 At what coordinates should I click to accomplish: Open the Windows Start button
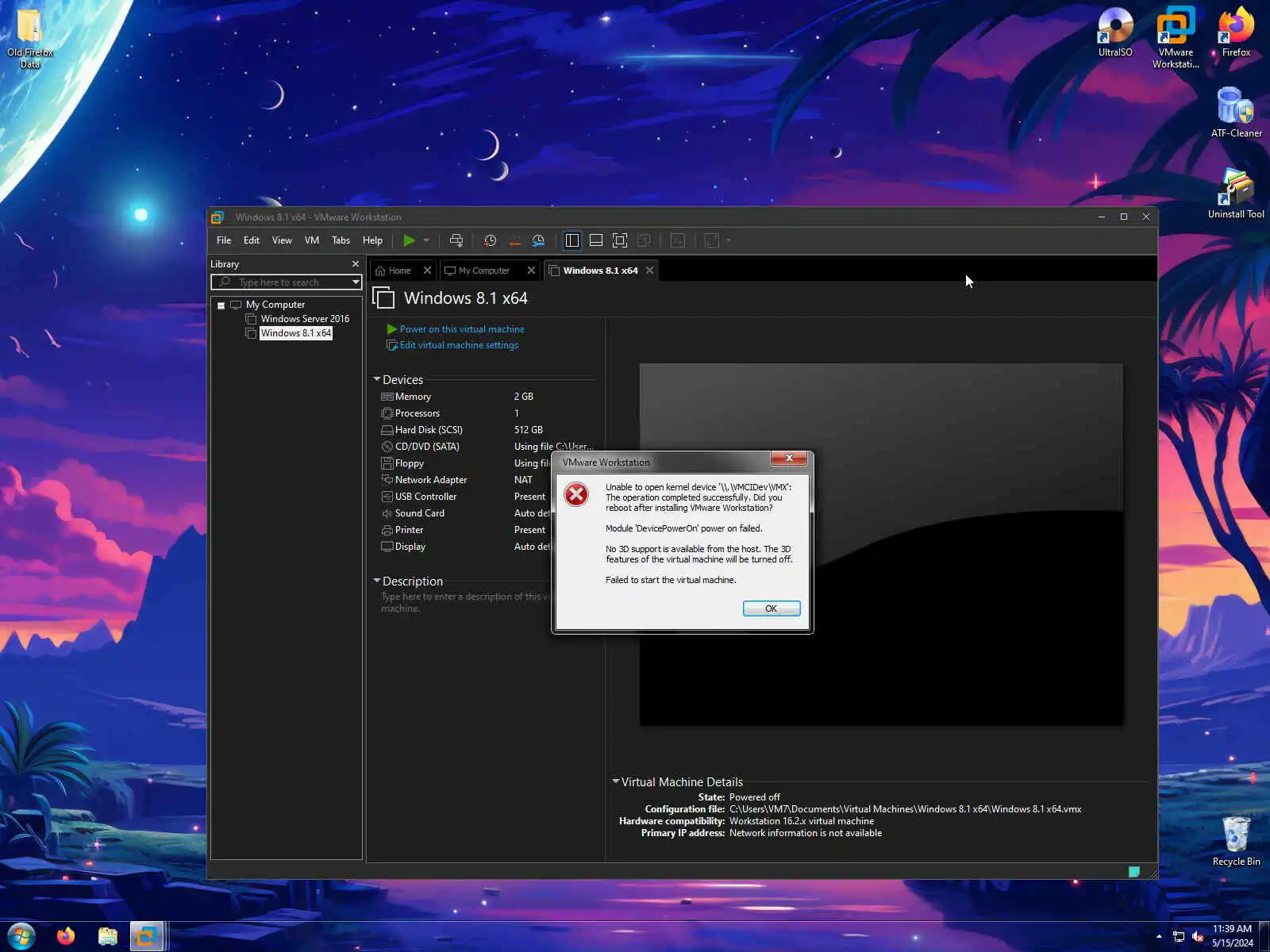click(x=21, y=937)
